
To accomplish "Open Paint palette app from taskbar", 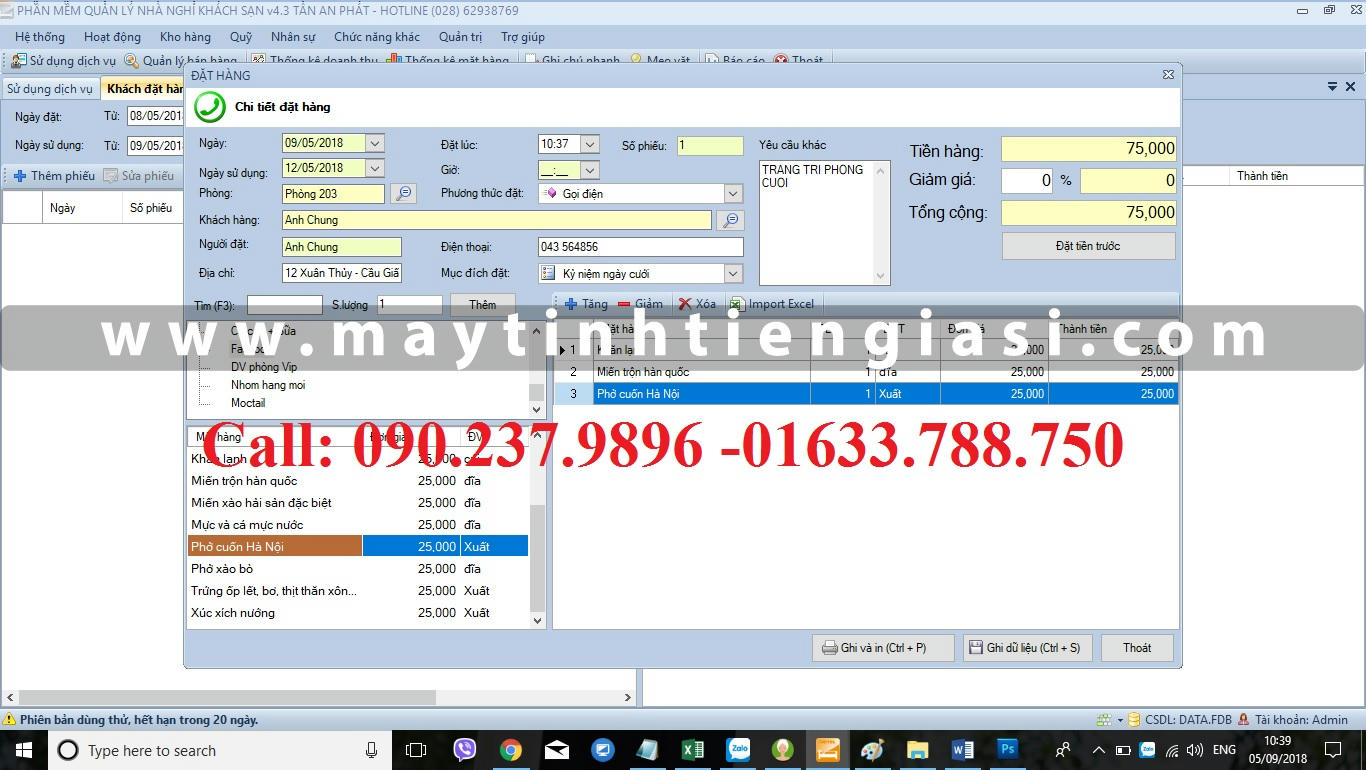I will coord(872,750).
